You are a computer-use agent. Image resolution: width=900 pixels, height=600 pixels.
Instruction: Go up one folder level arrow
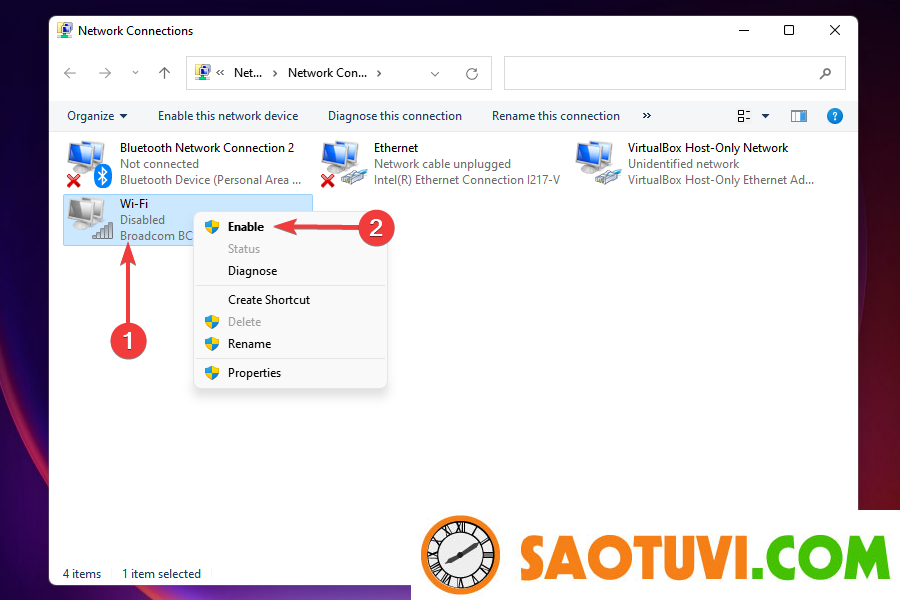pyautogui.click(x=165, y=73)
